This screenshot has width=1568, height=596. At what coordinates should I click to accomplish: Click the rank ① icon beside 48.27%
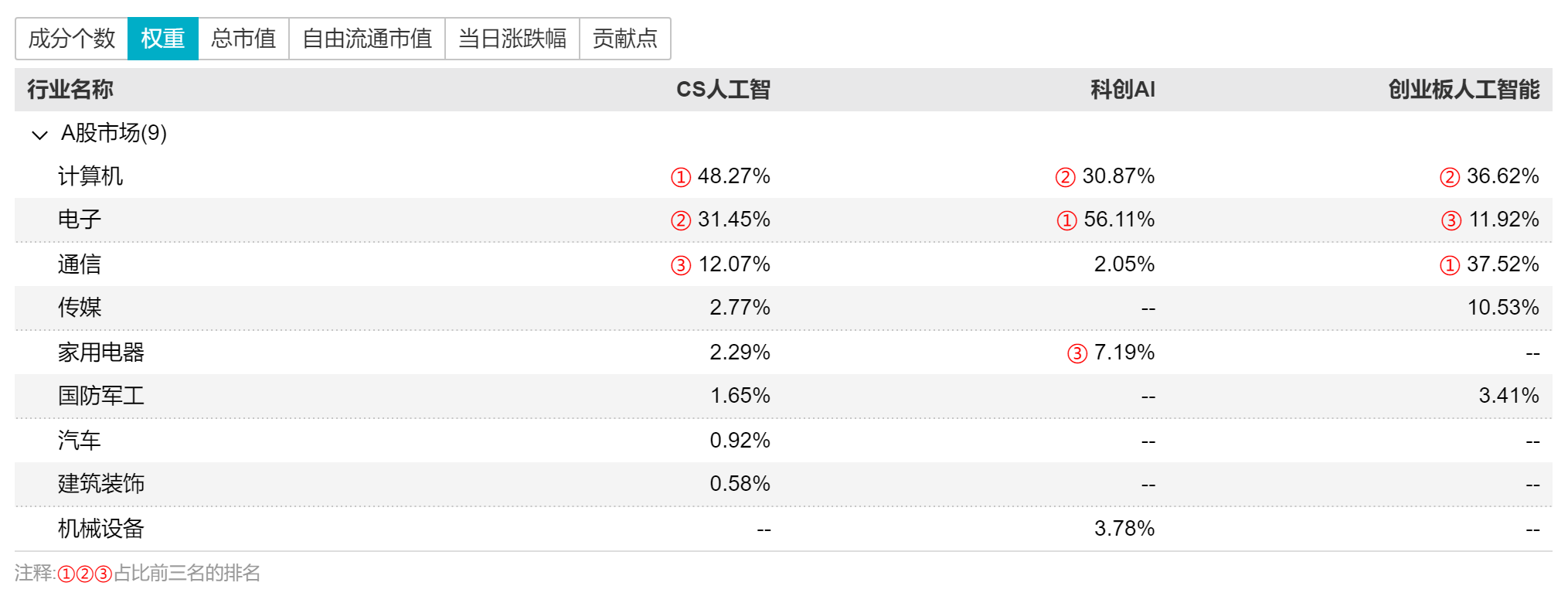pyautogui.click(x=680, y=178)
